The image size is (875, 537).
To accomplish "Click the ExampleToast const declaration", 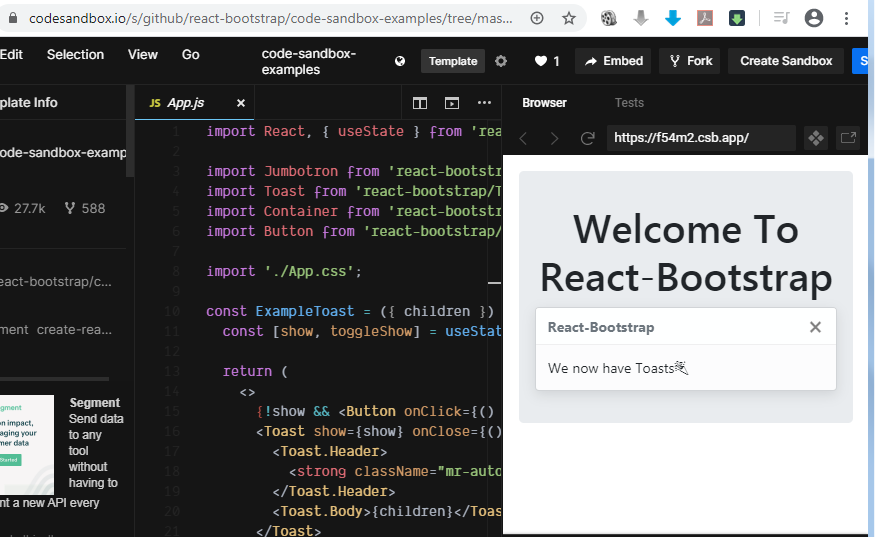I will (350, 311).
